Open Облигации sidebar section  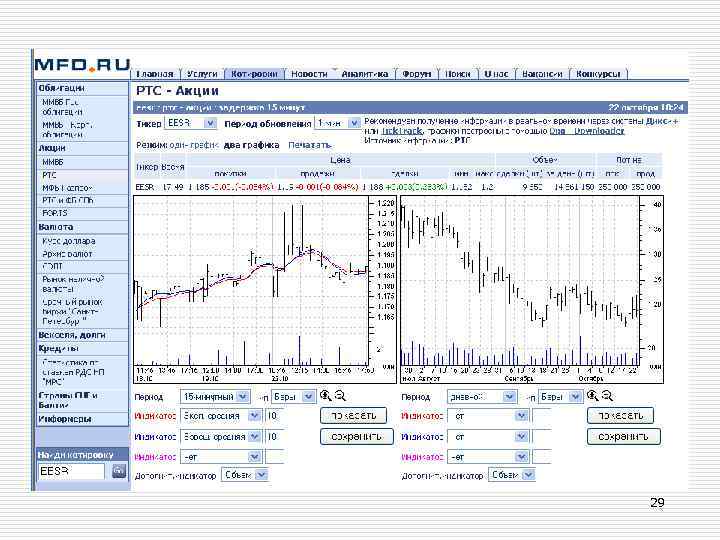62,88
